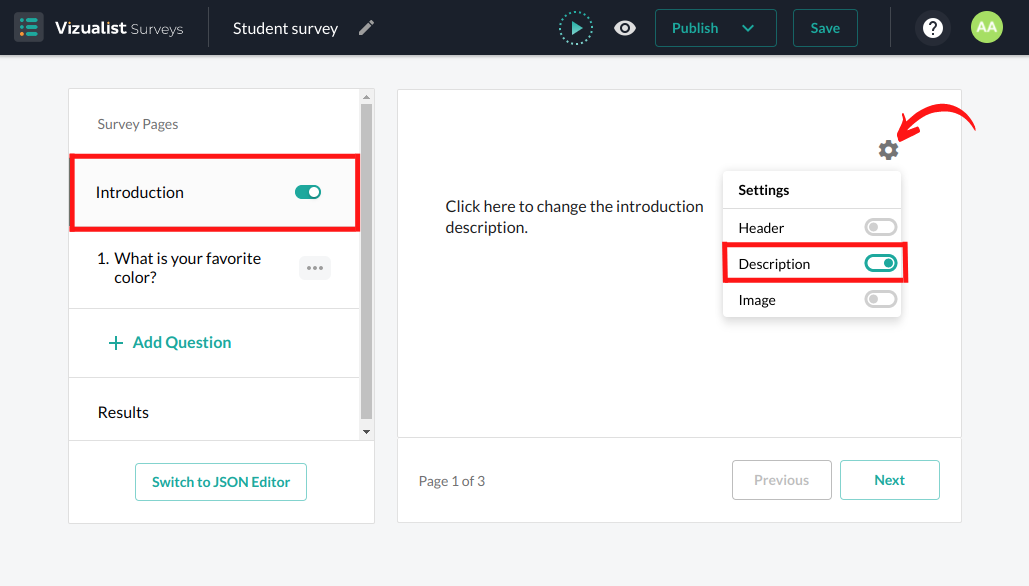Toggle the Introduction page switch
Viewport: 1029px width, 586px height.
click(x=308, y=192)
